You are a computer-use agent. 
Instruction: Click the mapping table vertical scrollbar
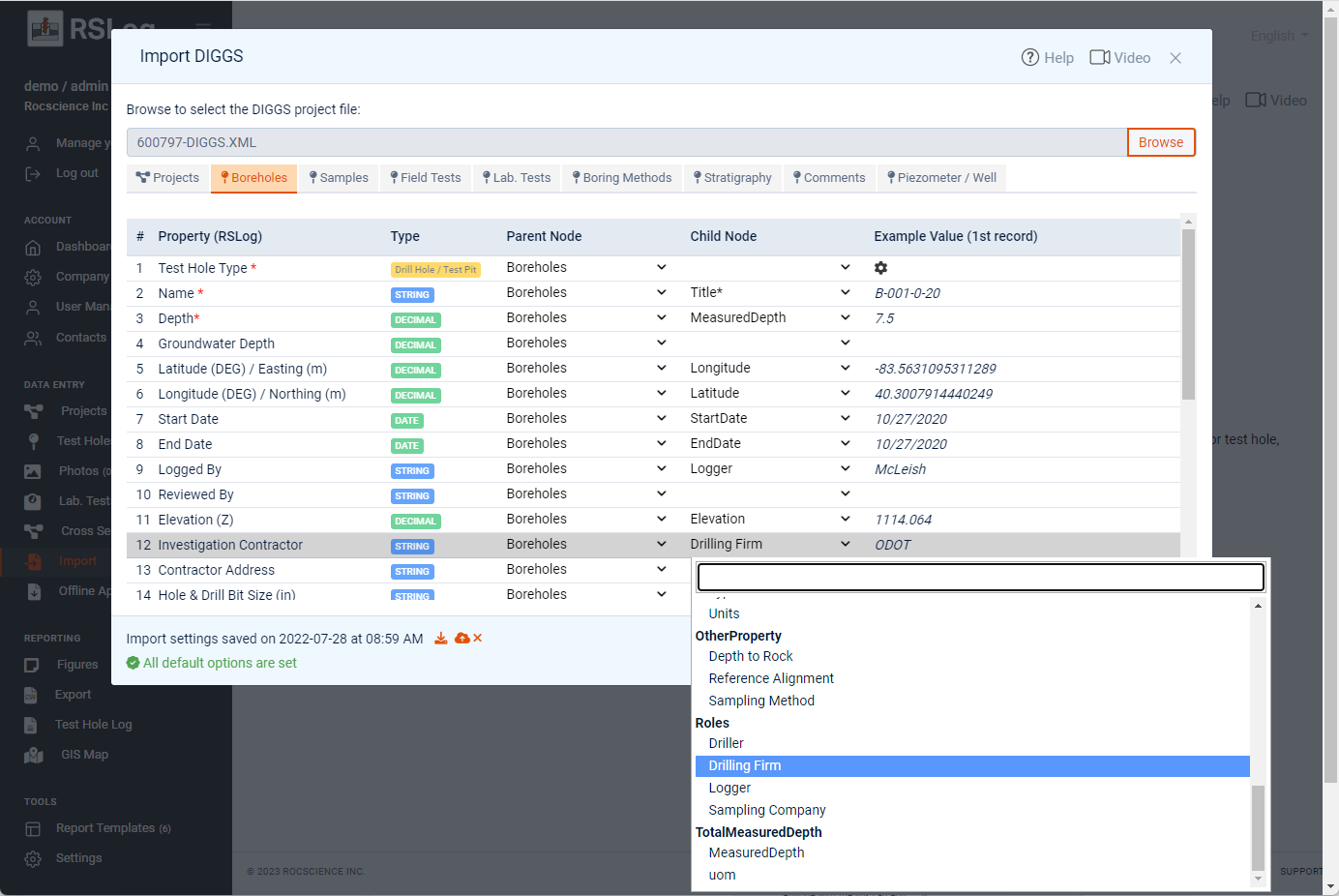click(1188, 314)
